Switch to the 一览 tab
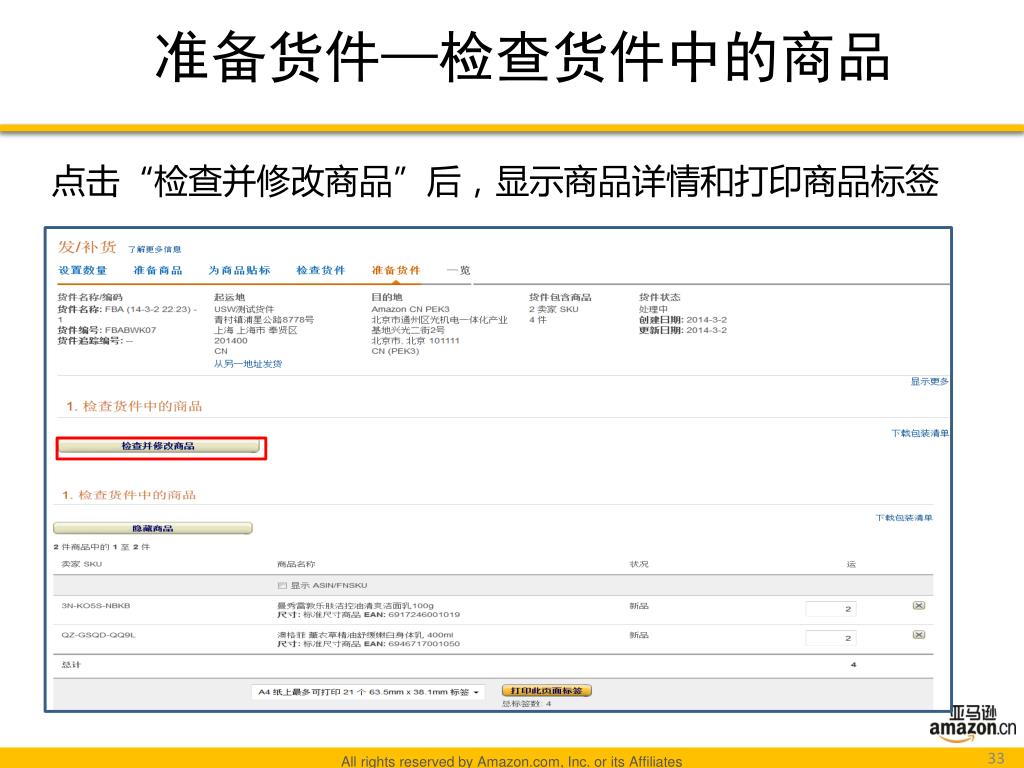The height and width of the screenshot is (768, 1024). coord(458,270)
